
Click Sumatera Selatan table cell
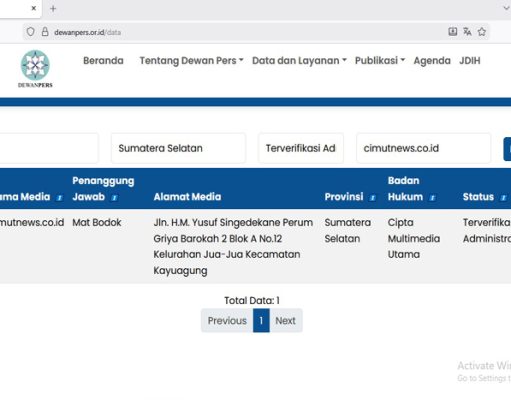pyautogui.click(x=348, y=230)
